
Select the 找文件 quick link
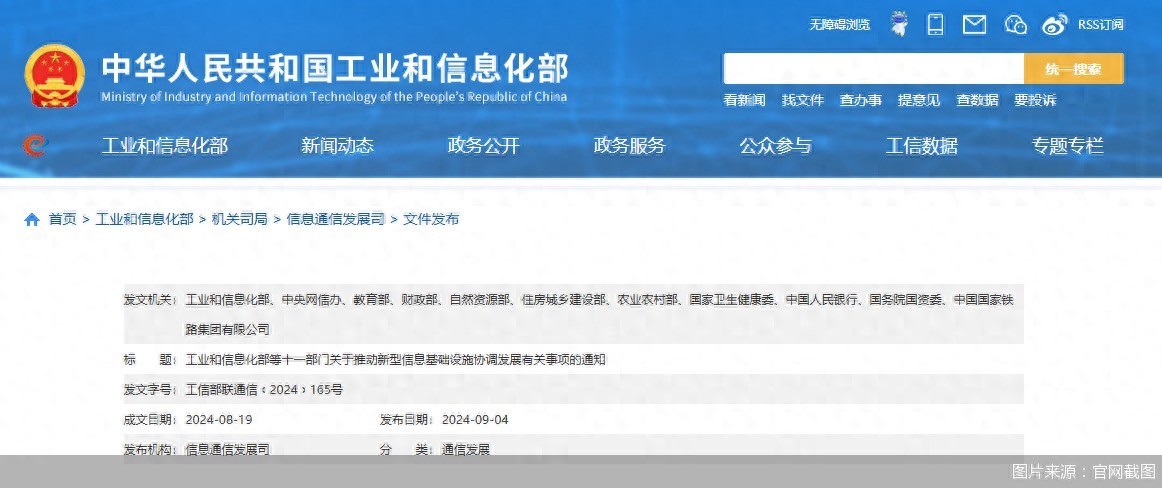[802, 100]
